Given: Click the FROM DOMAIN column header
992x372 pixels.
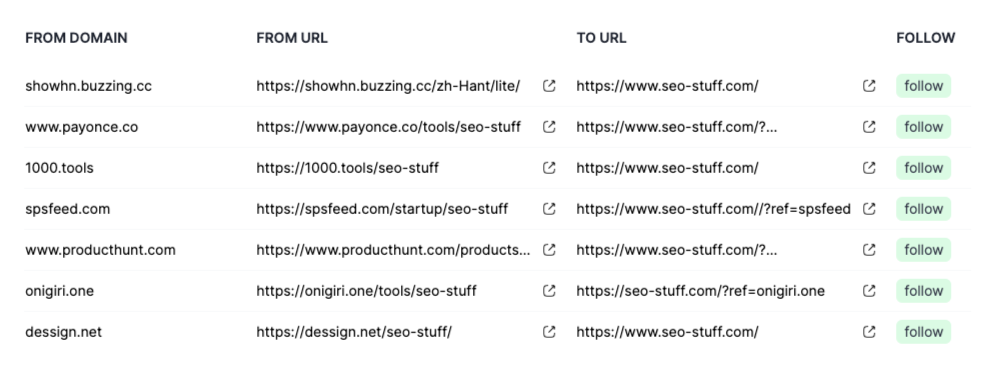Looking at the screenshot, I should (77, 38).
